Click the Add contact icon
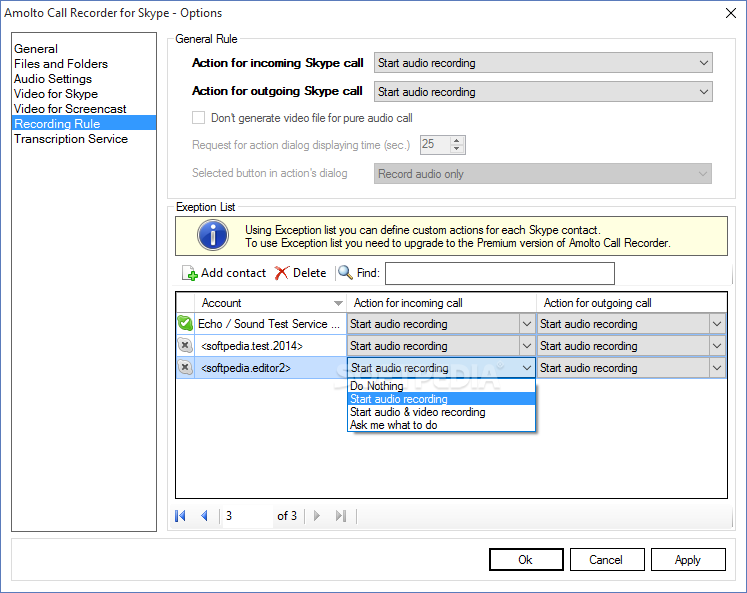The image size is (747, 593). [190, 273]
